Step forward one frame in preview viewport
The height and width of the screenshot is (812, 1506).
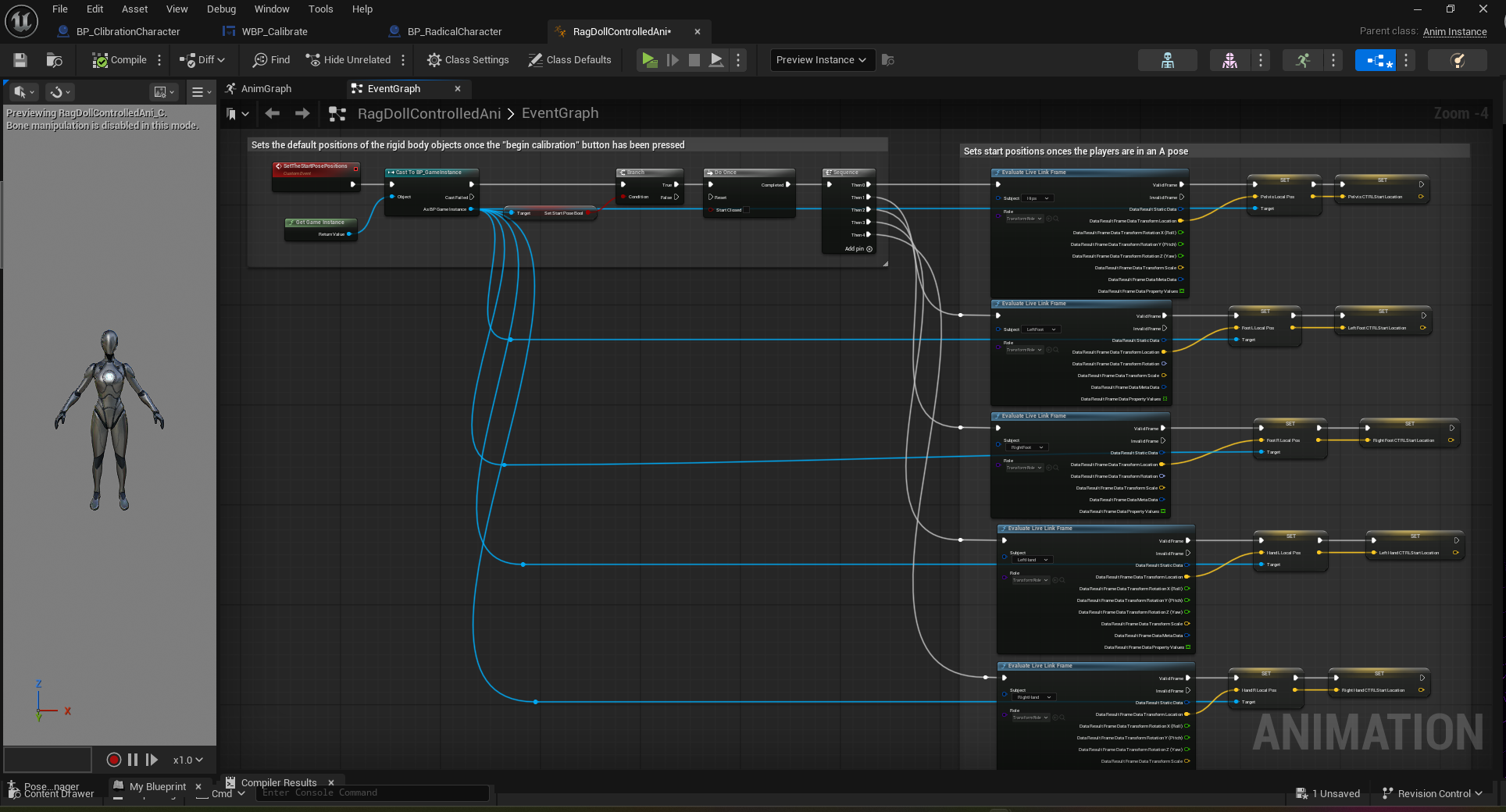click(152, 760)
